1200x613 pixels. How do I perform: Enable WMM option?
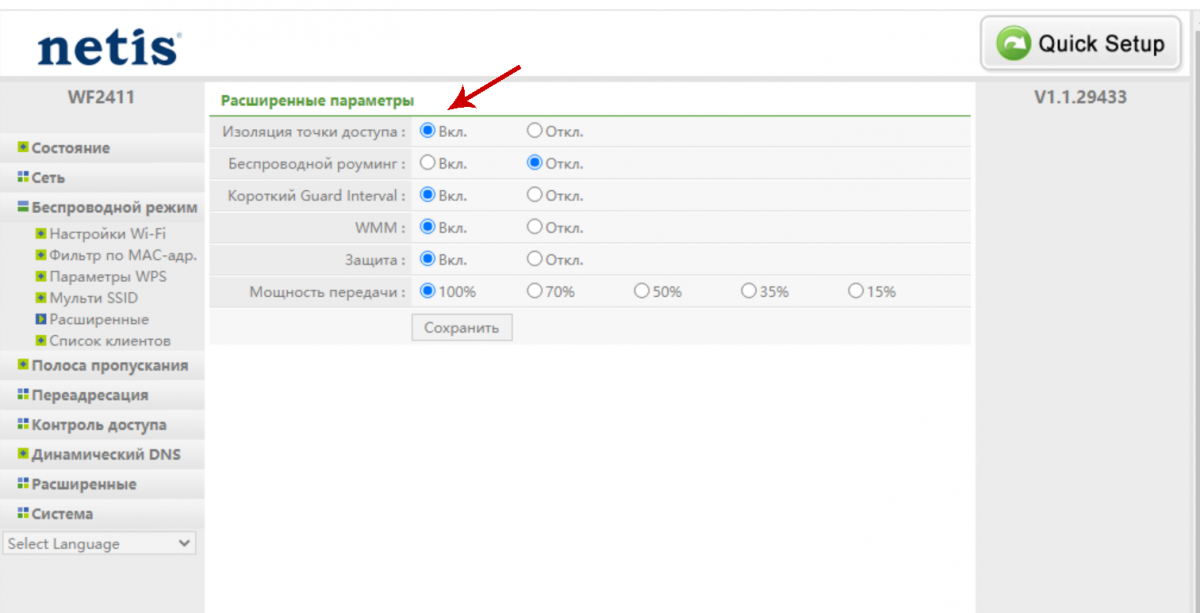427,227
